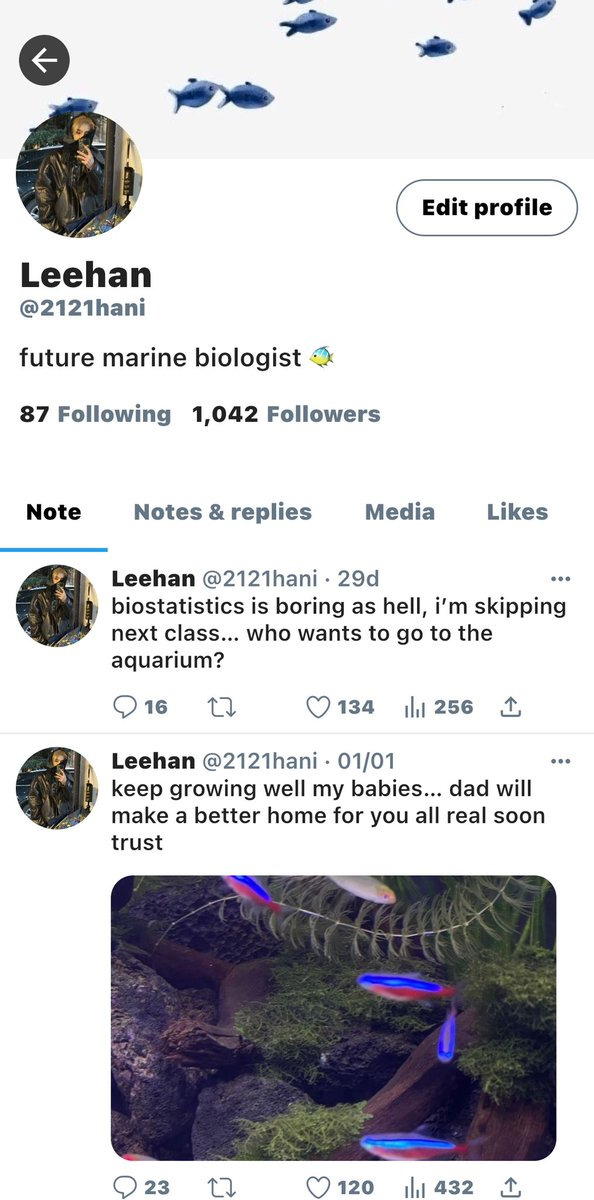
Task: Open the Media tab
Action: click(x=400, y=512)
